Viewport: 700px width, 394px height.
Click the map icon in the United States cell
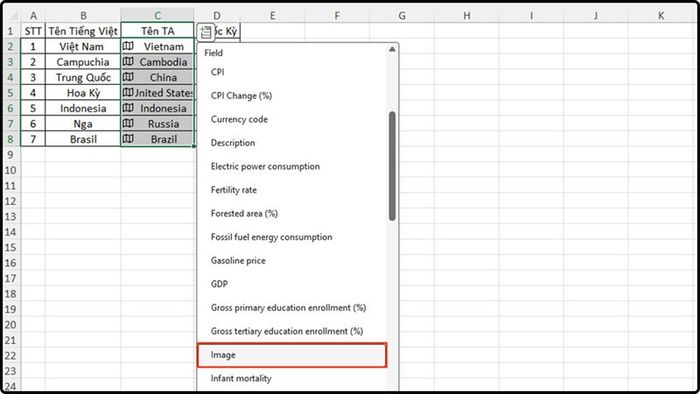[x=128, y=92]
